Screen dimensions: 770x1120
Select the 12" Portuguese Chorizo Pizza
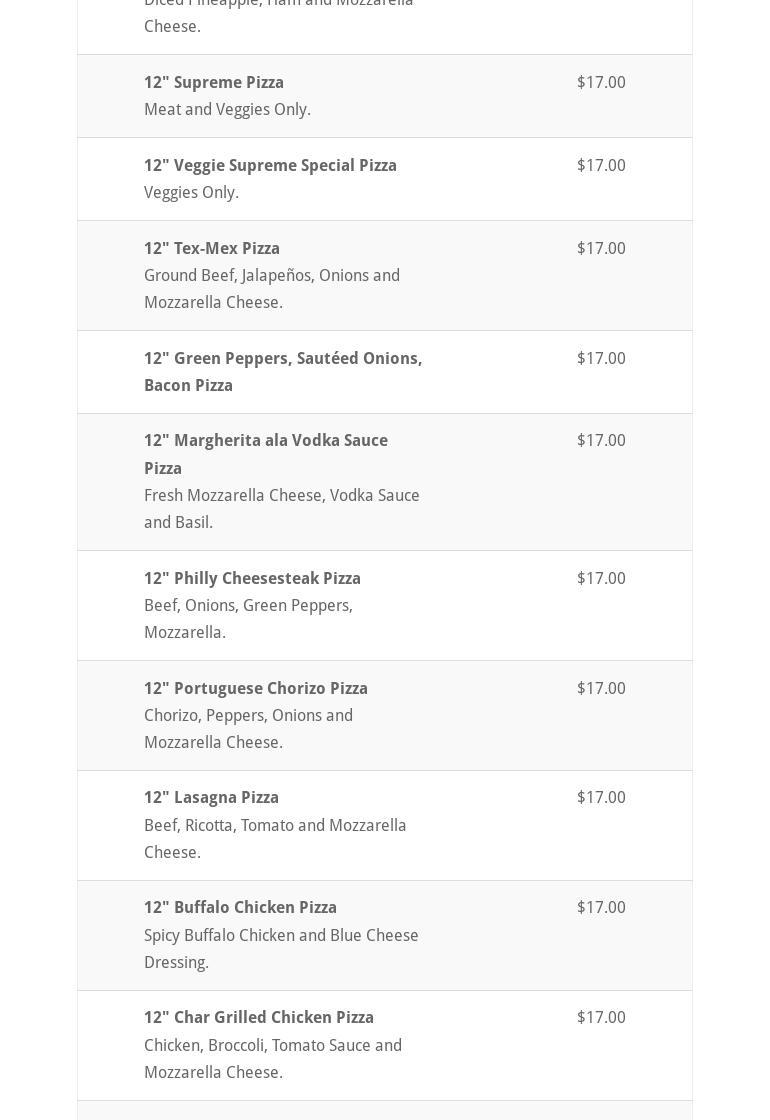click(256, 689)
